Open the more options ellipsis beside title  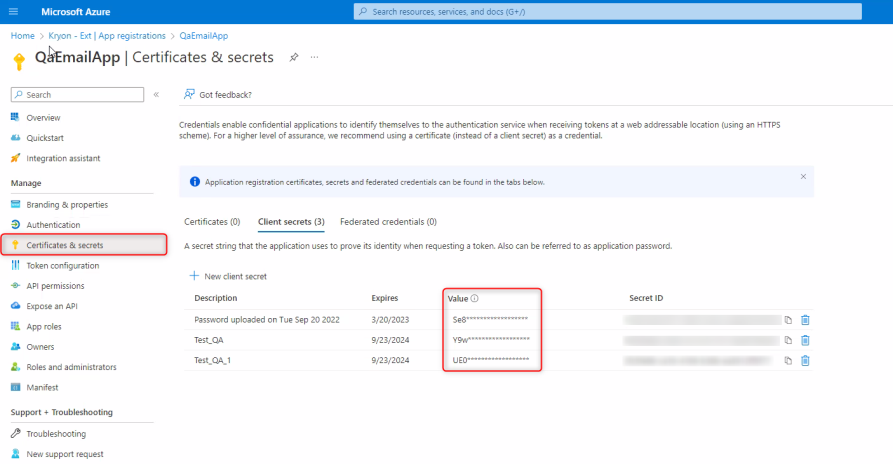tap(315, 58)
